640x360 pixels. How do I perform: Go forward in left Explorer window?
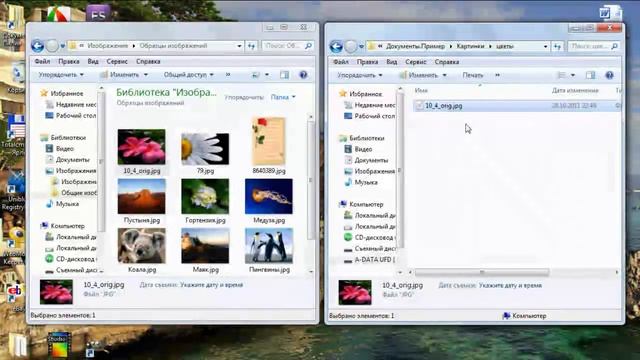coord(52,46)
